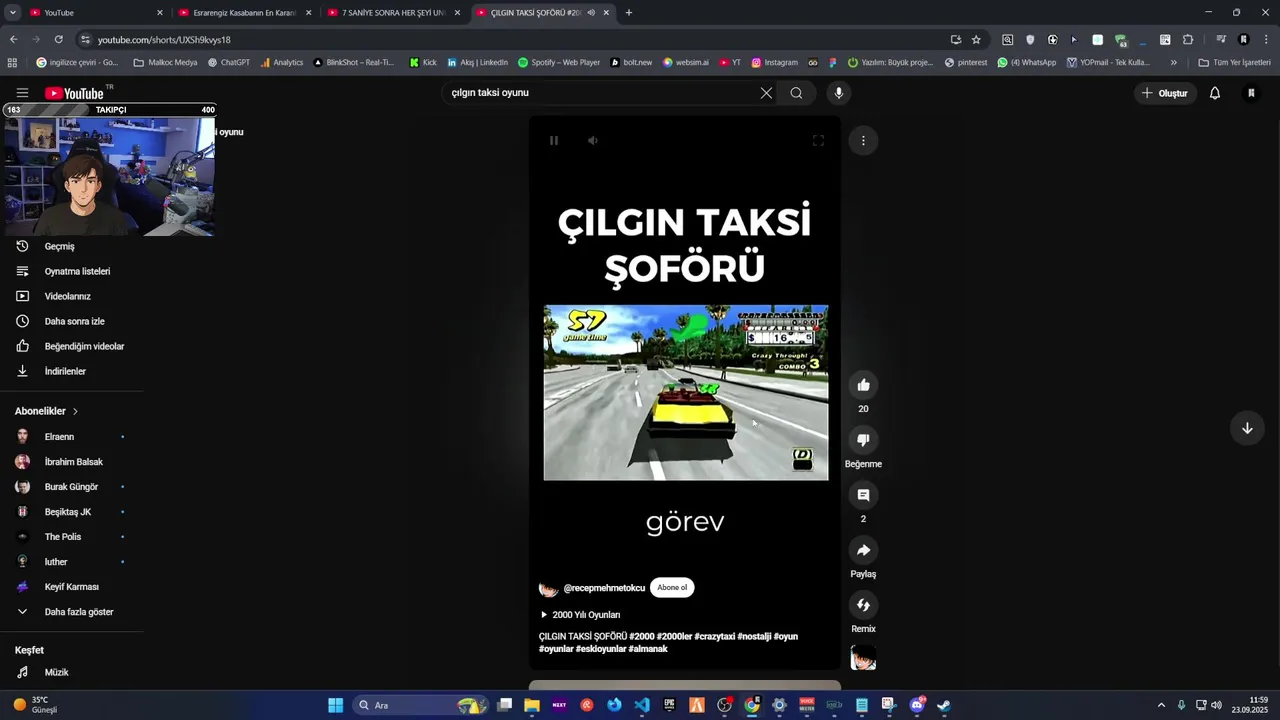Open Steam from taskbar
1280x720 pixels.
943,705
